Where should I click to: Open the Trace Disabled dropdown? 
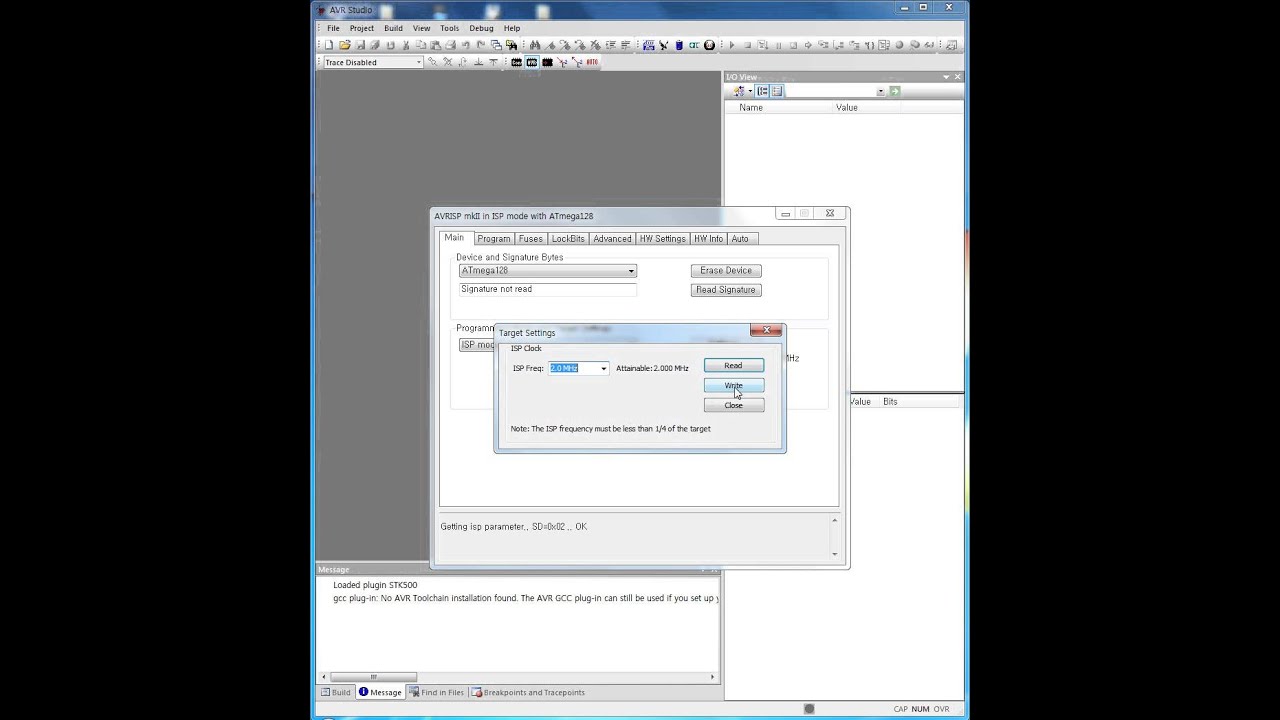[x=418, y=62]
